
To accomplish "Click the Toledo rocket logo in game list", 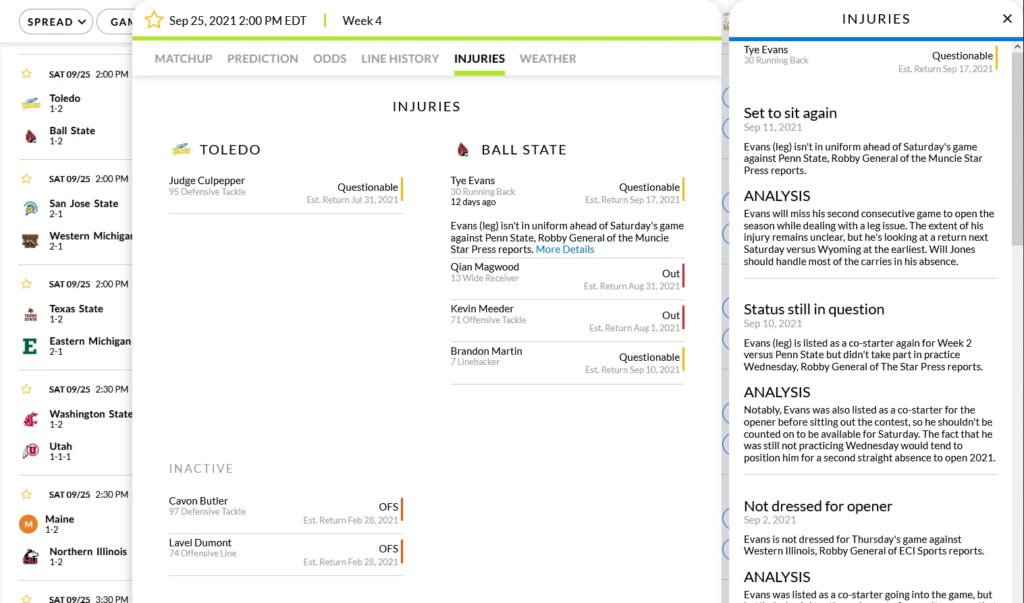I will click(30, 103).
